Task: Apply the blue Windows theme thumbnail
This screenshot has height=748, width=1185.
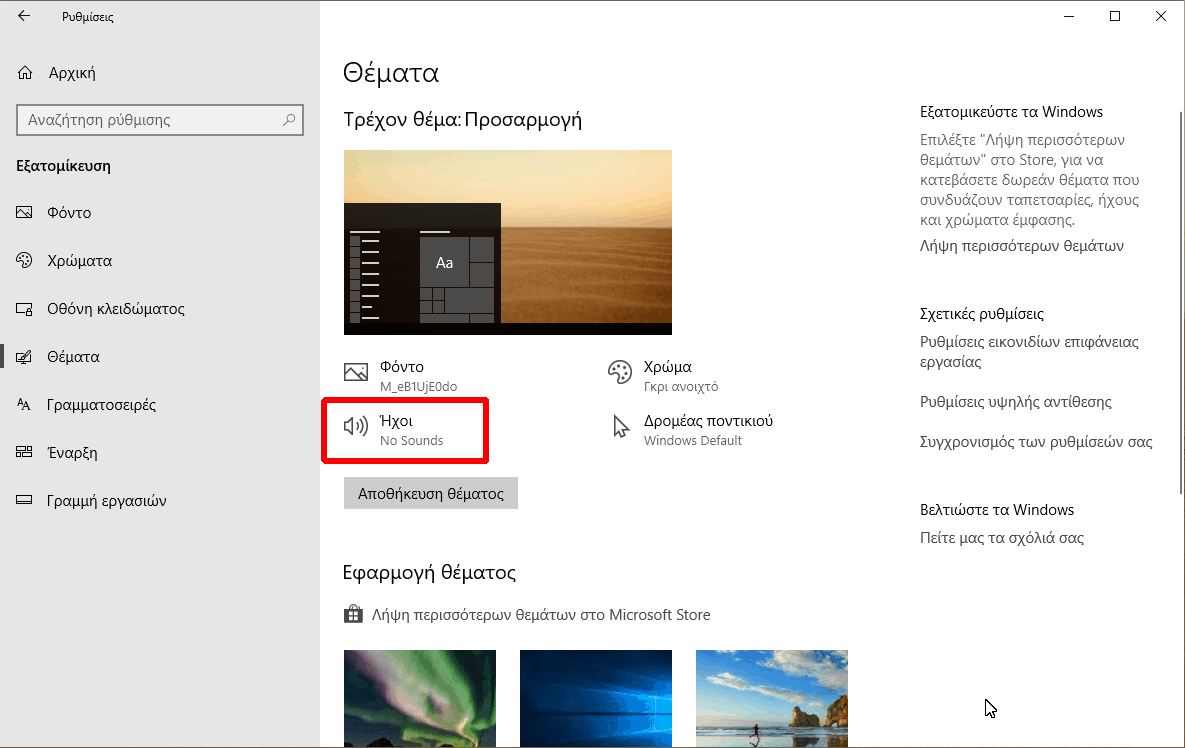Action: click(596, 699)
